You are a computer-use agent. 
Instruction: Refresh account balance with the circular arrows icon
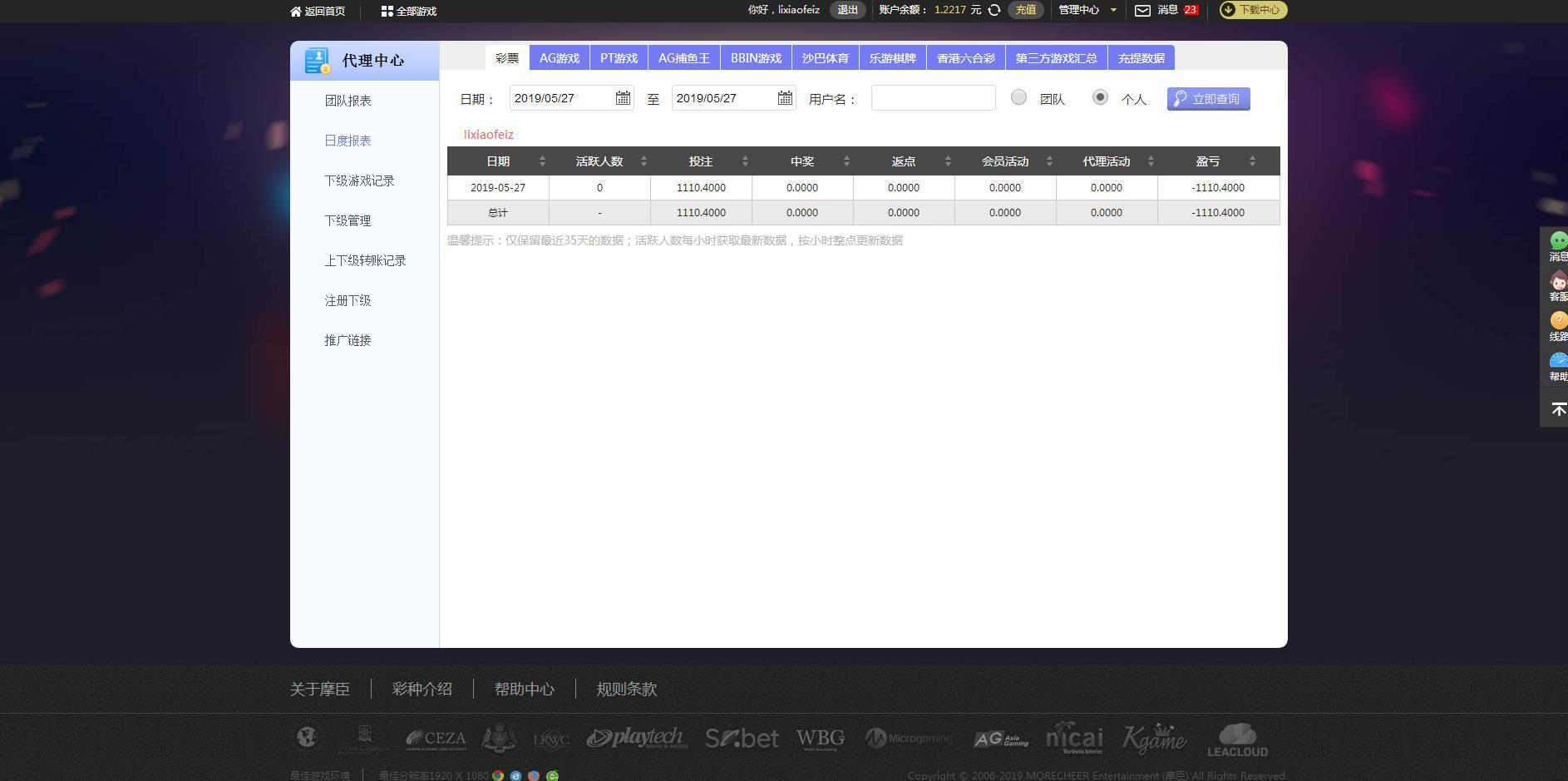(x=993, y=10)
